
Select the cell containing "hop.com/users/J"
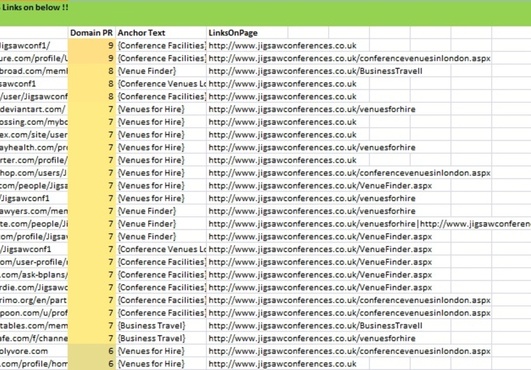coord(34,173)
